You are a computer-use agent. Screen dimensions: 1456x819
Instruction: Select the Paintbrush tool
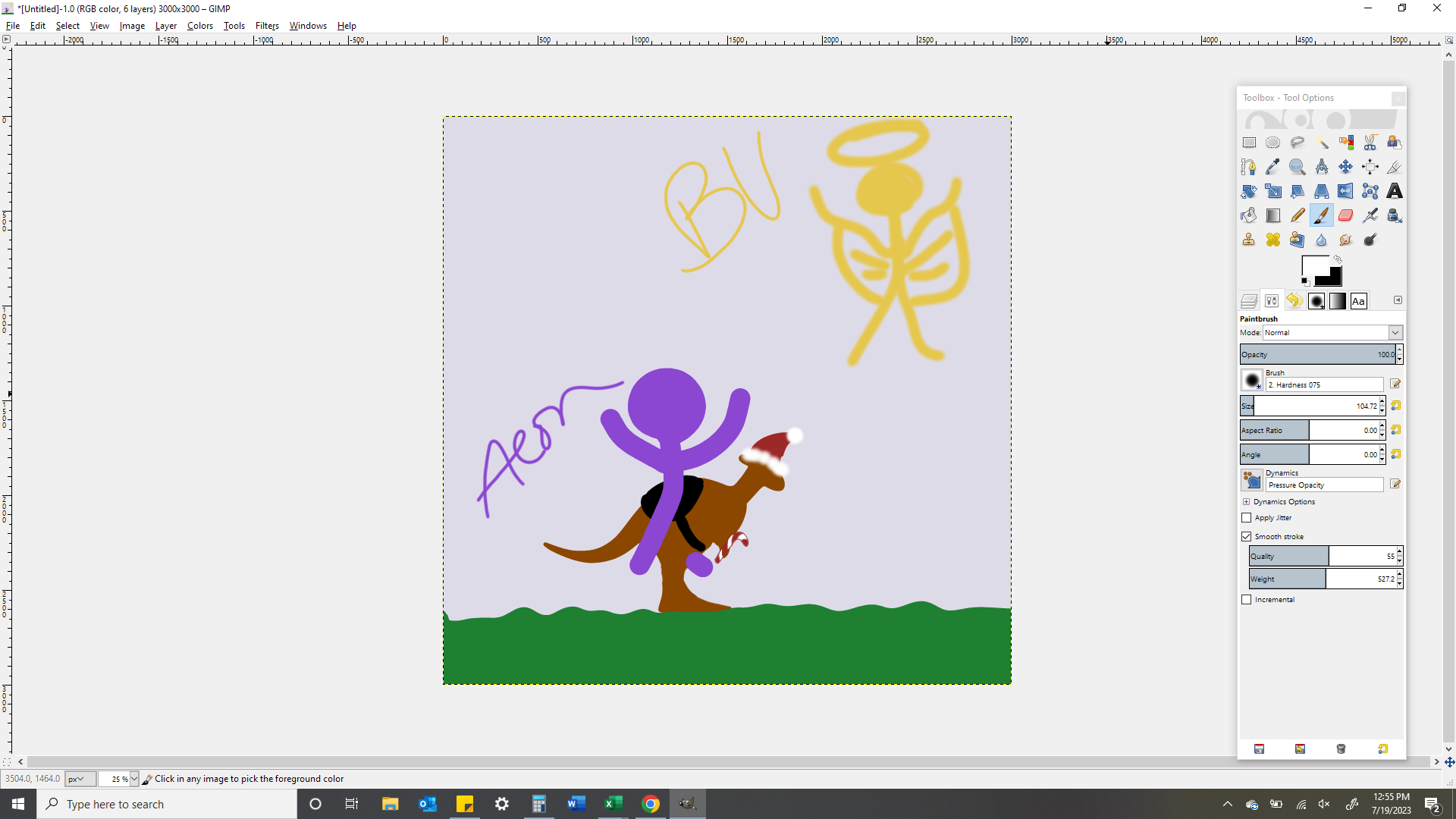[1322, 215]
